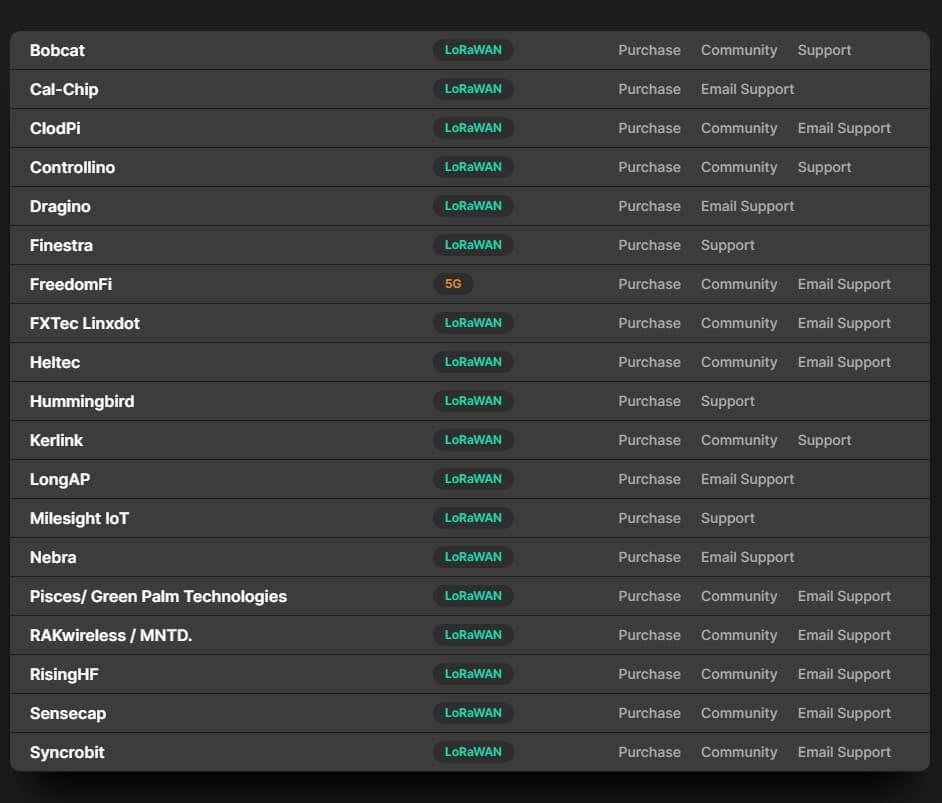Open Controllino Support link
Viewport: 942px width, 803px height.
click(824, 168)
